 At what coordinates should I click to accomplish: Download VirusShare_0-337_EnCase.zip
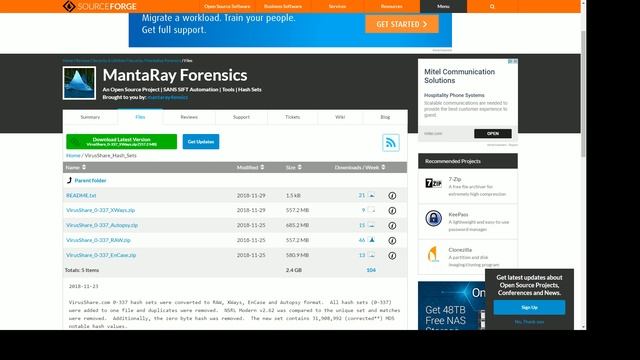pyautogui.click(x=101, y=255)
